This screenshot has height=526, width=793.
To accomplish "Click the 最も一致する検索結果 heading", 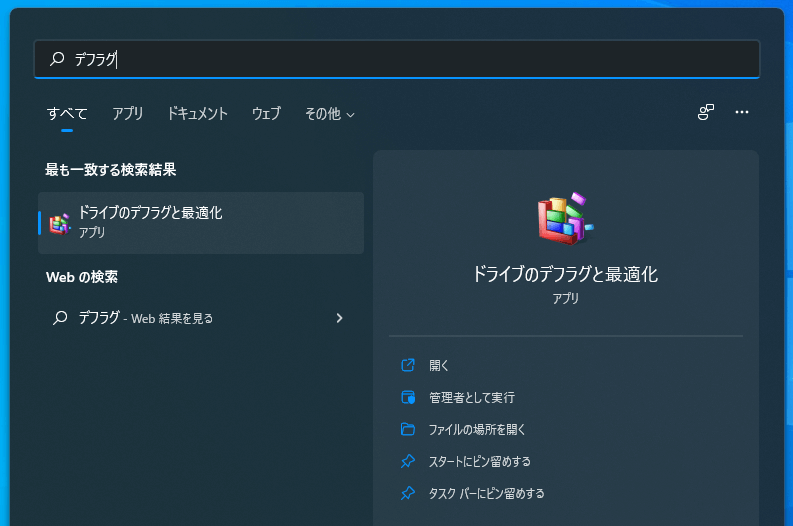I will pyautogui.click(x=111, y=169).
